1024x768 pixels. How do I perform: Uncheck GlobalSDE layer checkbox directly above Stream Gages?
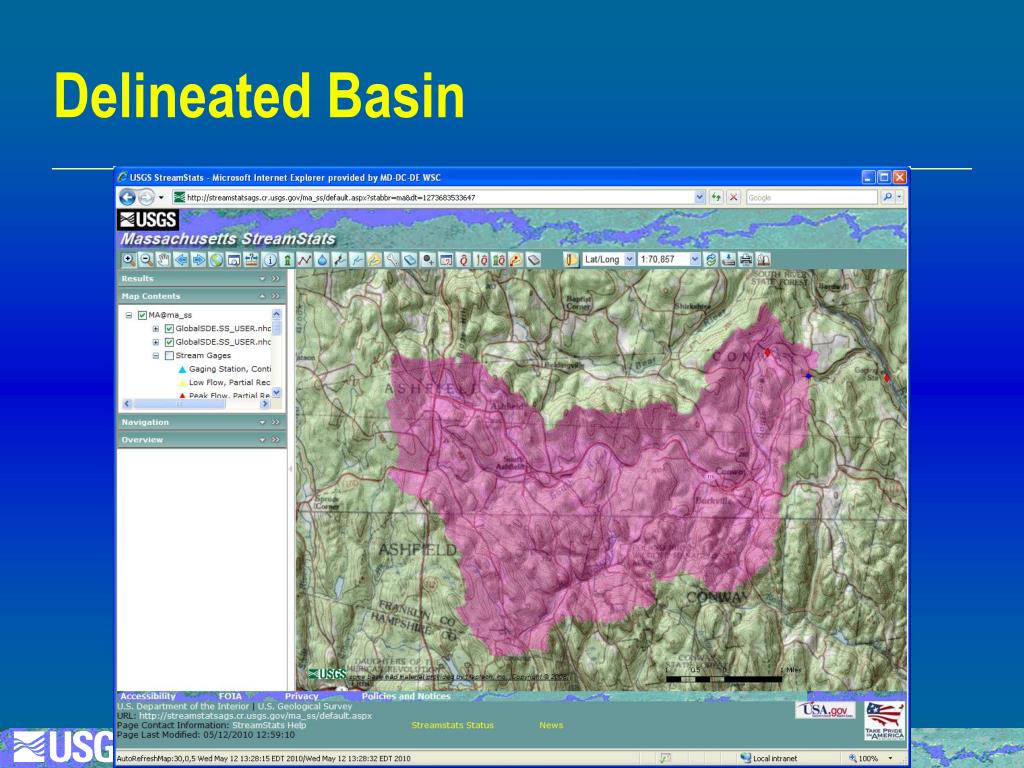coord(169,342)
